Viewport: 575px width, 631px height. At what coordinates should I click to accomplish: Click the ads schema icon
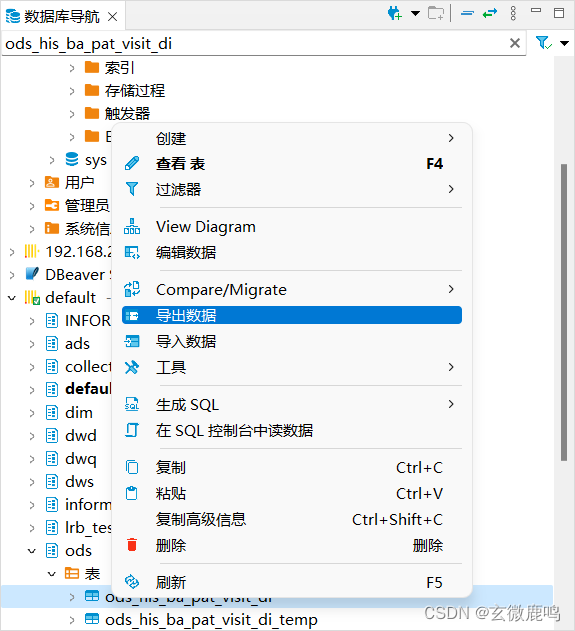point(52,344)
